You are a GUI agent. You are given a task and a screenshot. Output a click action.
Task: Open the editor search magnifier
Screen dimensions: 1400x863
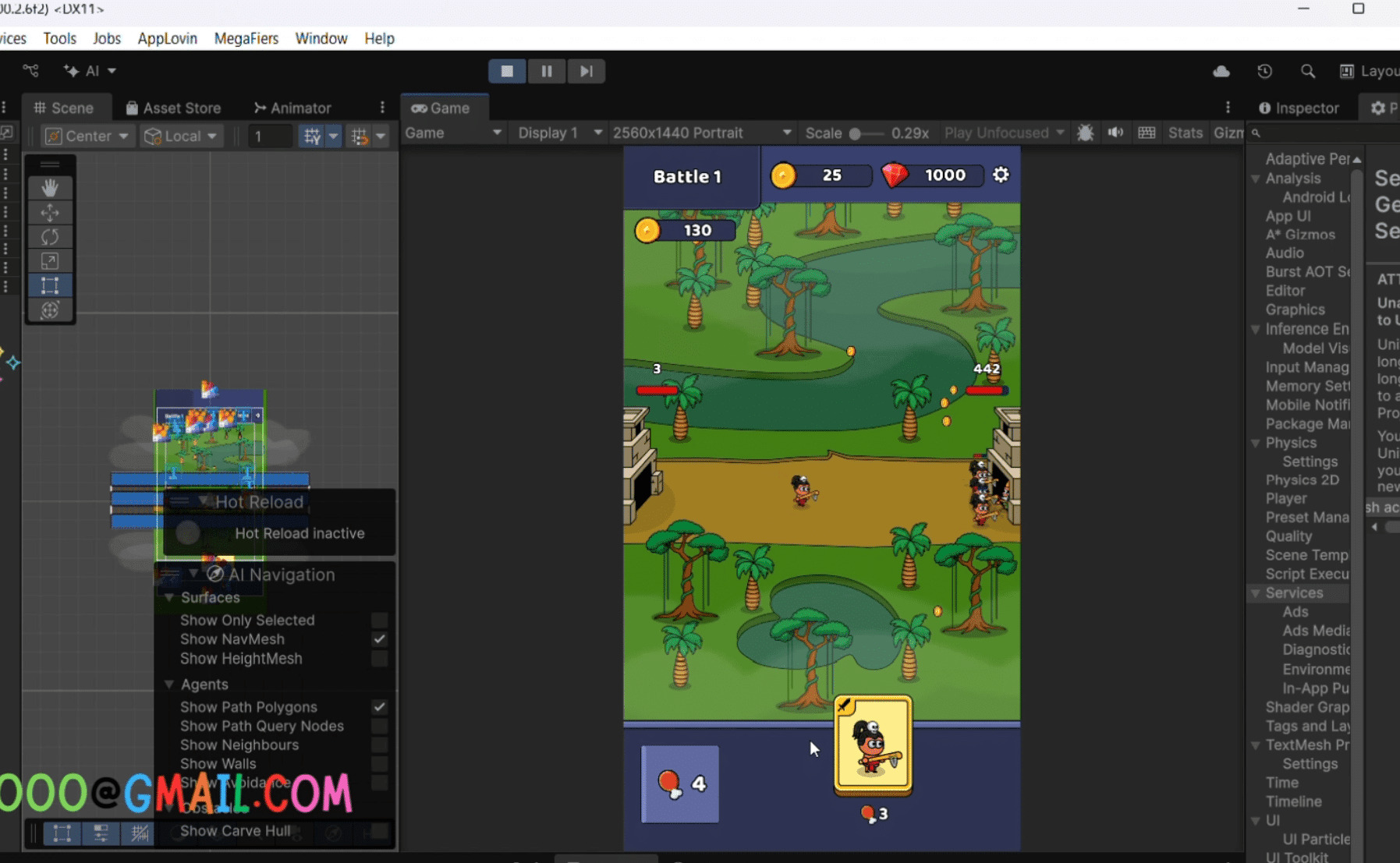tap(1308, 71)
